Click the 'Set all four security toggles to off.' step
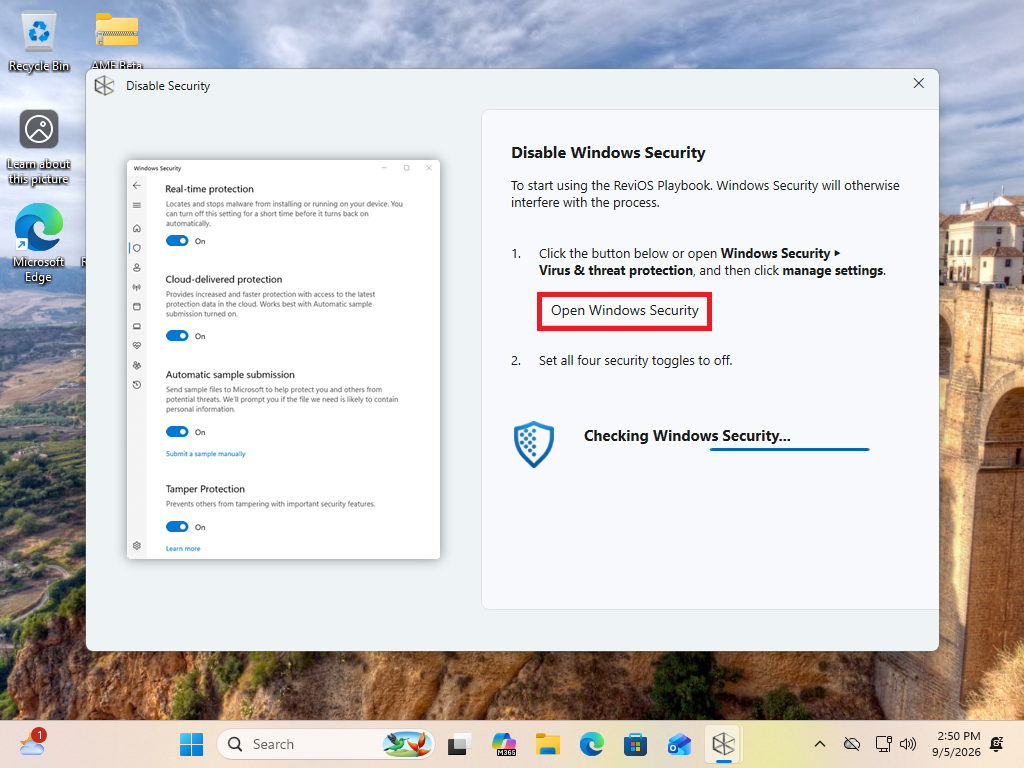This screenshot has height=768, width=1024. click(635, 360)
